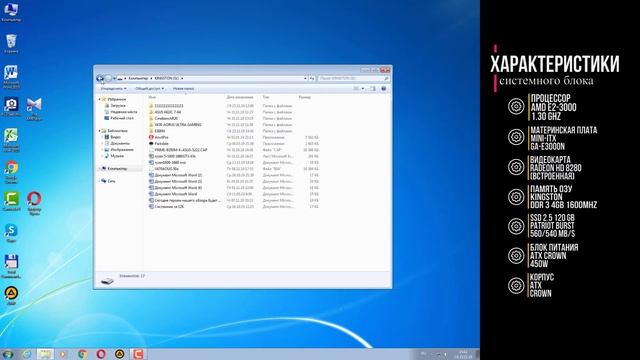Open the Корзина recycle bin desktop icon
Image resolution: width=640 pixels, height=360 pixels.
pyautogui.click(x=11, y=44)
